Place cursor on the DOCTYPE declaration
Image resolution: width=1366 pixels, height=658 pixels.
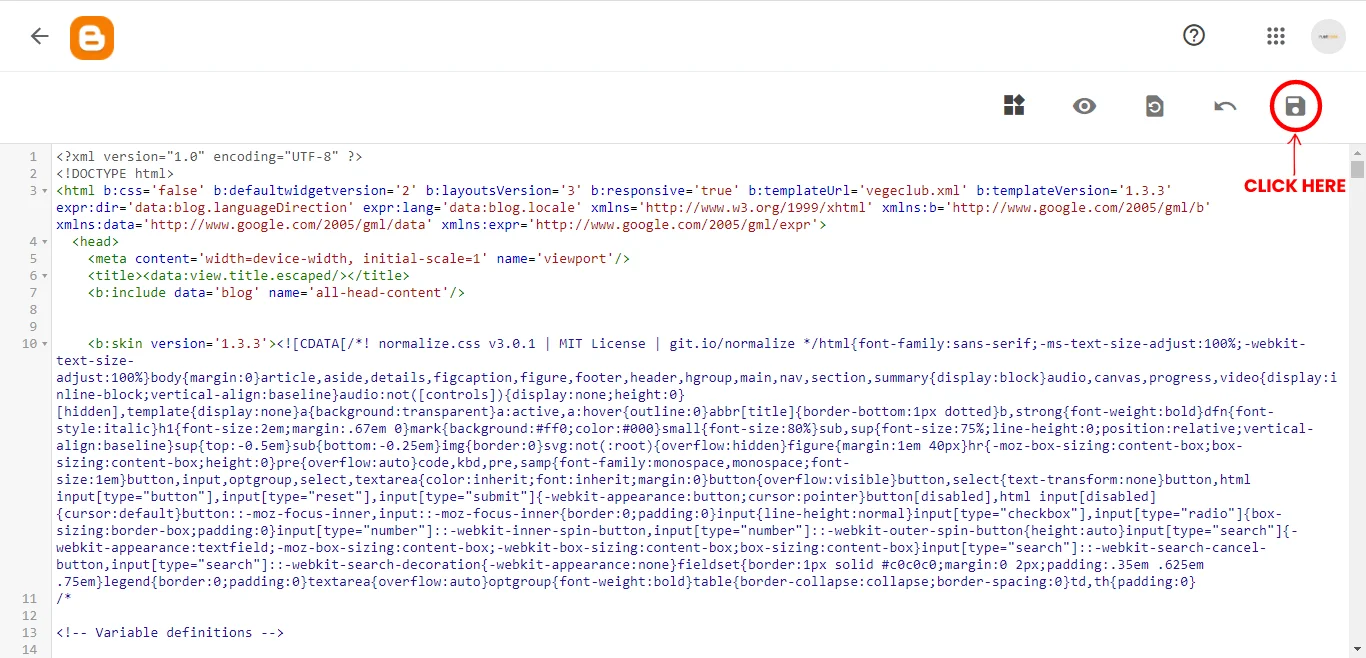click(x=115, y=173)
